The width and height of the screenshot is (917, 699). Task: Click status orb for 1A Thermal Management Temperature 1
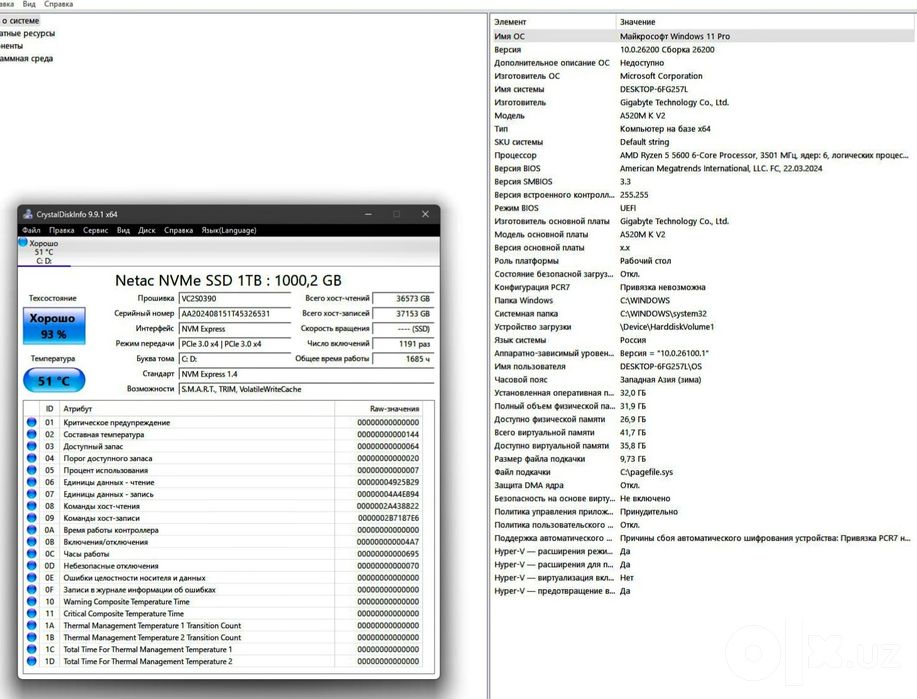pyautogui.click(x=32, y=625)
